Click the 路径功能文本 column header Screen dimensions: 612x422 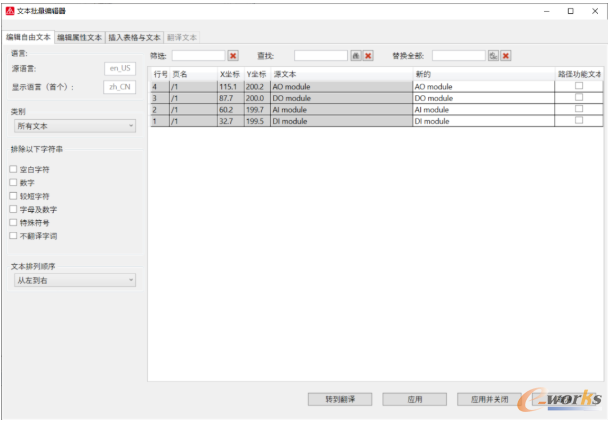click(x=579, y=74)
